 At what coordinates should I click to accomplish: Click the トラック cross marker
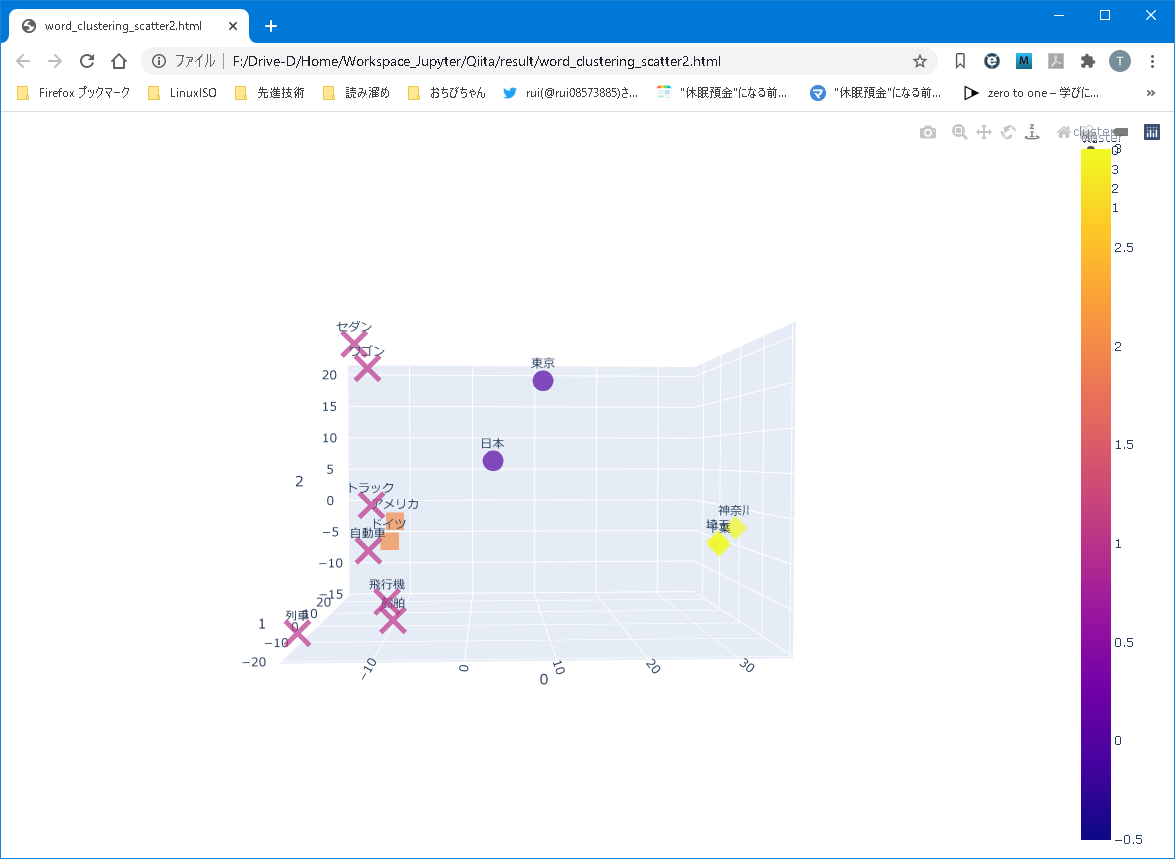point(371,505)
